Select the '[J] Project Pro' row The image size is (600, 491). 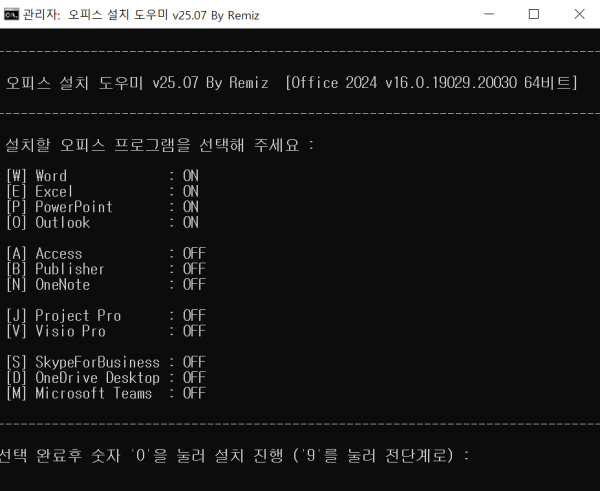tap(106, 316)
